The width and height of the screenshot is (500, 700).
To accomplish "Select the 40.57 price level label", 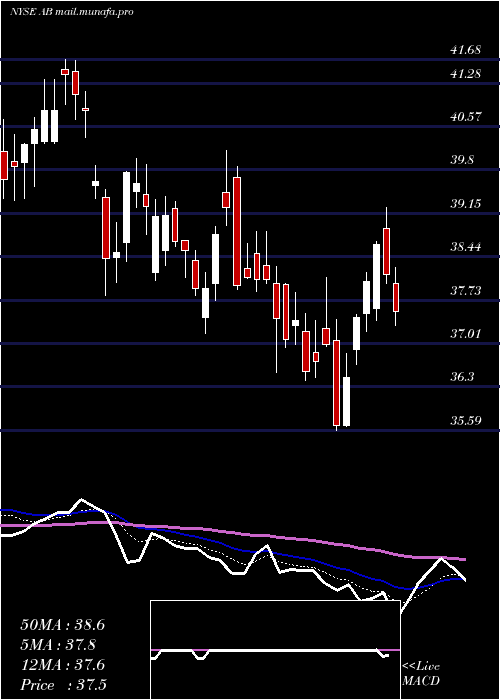I will (x=465, y=117).
